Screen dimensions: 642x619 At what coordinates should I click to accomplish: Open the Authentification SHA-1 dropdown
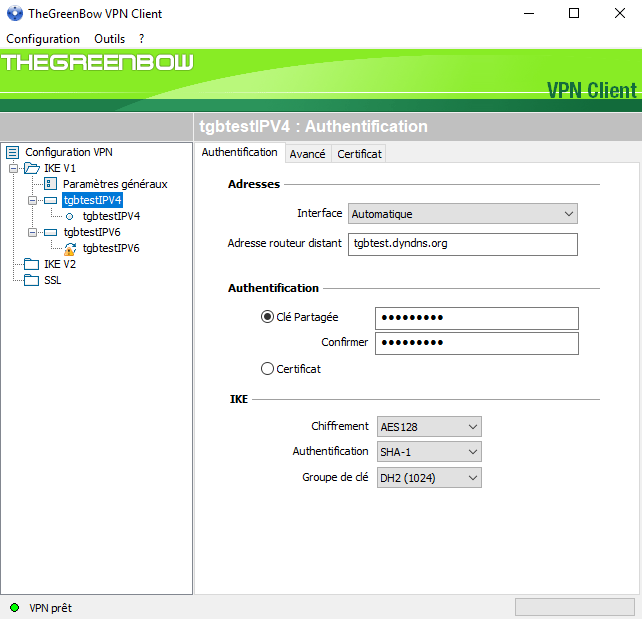(429, 452)
